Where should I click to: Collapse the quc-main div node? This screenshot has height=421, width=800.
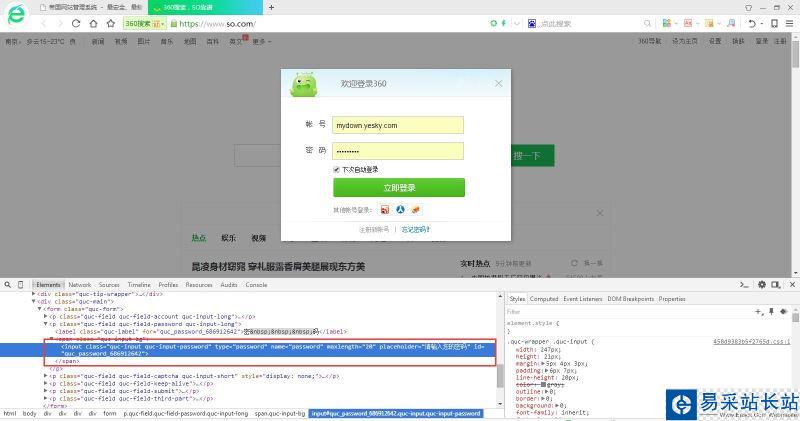point(34,302)
